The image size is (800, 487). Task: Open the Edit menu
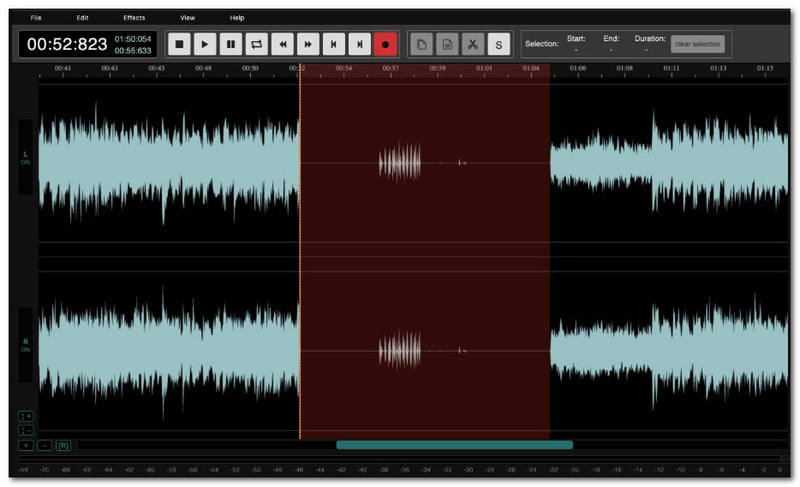(82, 18)
